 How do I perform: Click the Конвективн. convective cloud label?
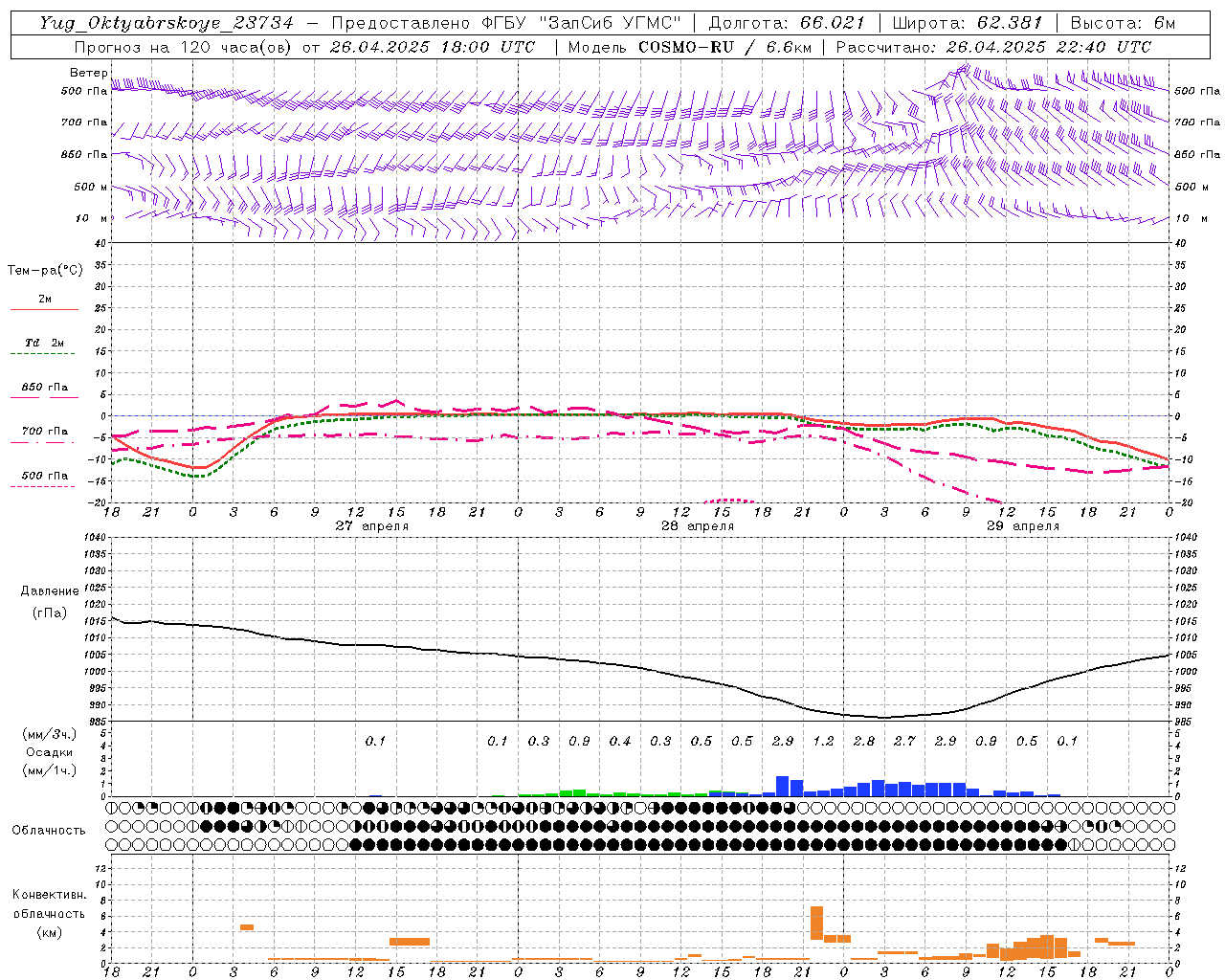[49, 895]
